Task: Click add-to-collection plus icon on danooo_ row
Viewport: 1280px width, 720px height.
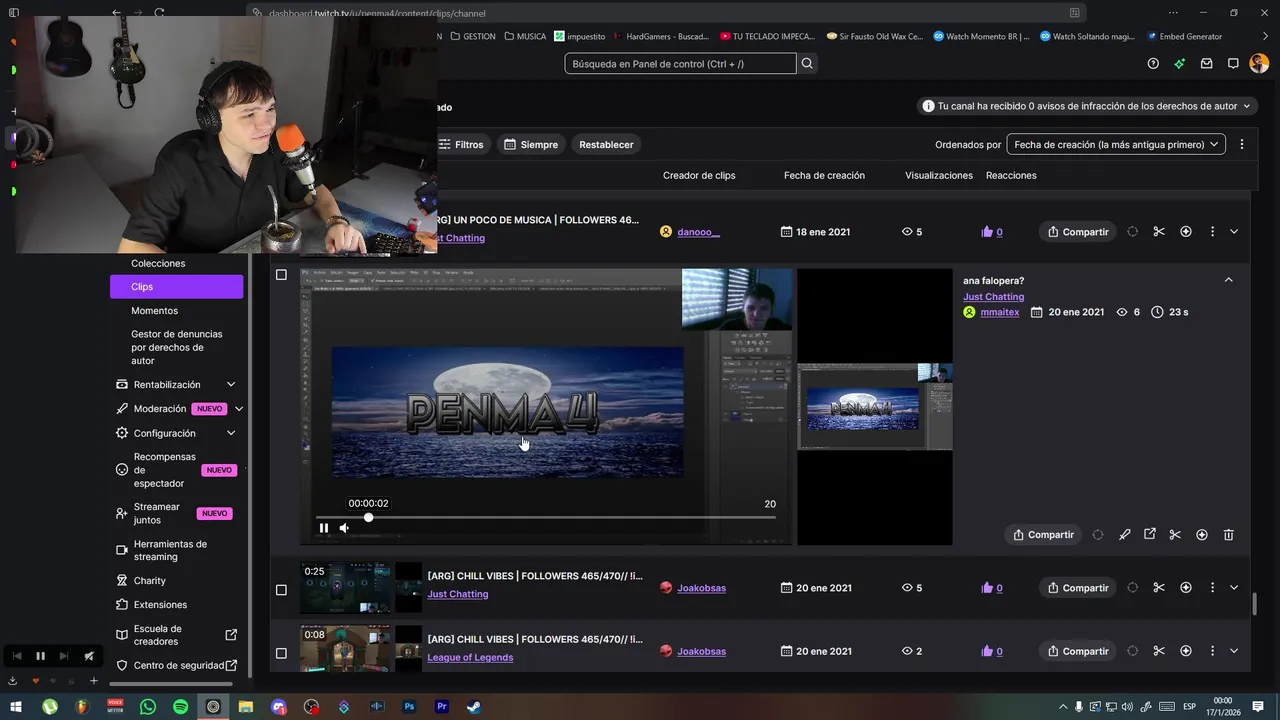Action: (x=1186, y=232)
